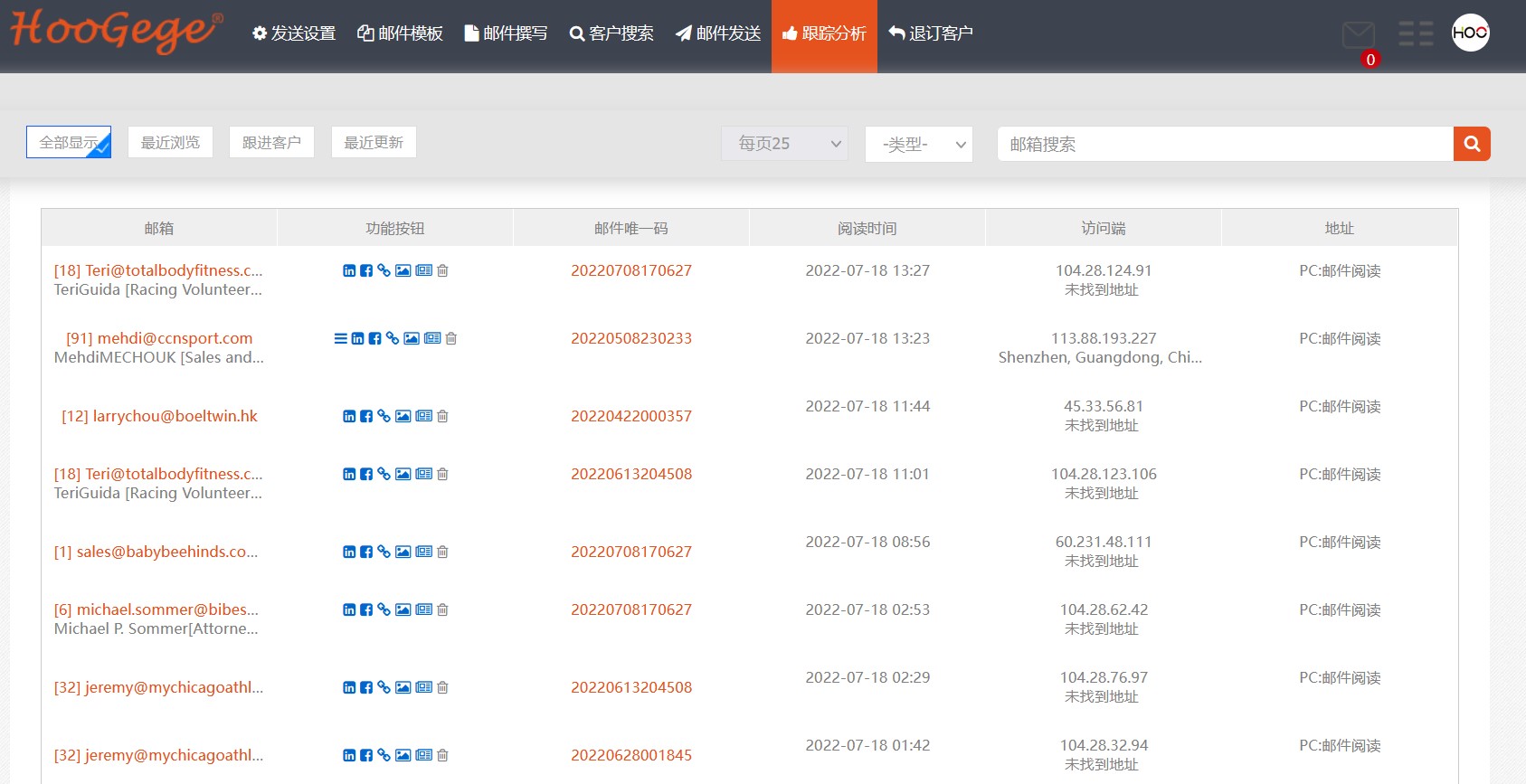Click the 邮箱 column header
1526x784 pixels.
(x=159, y=228)
